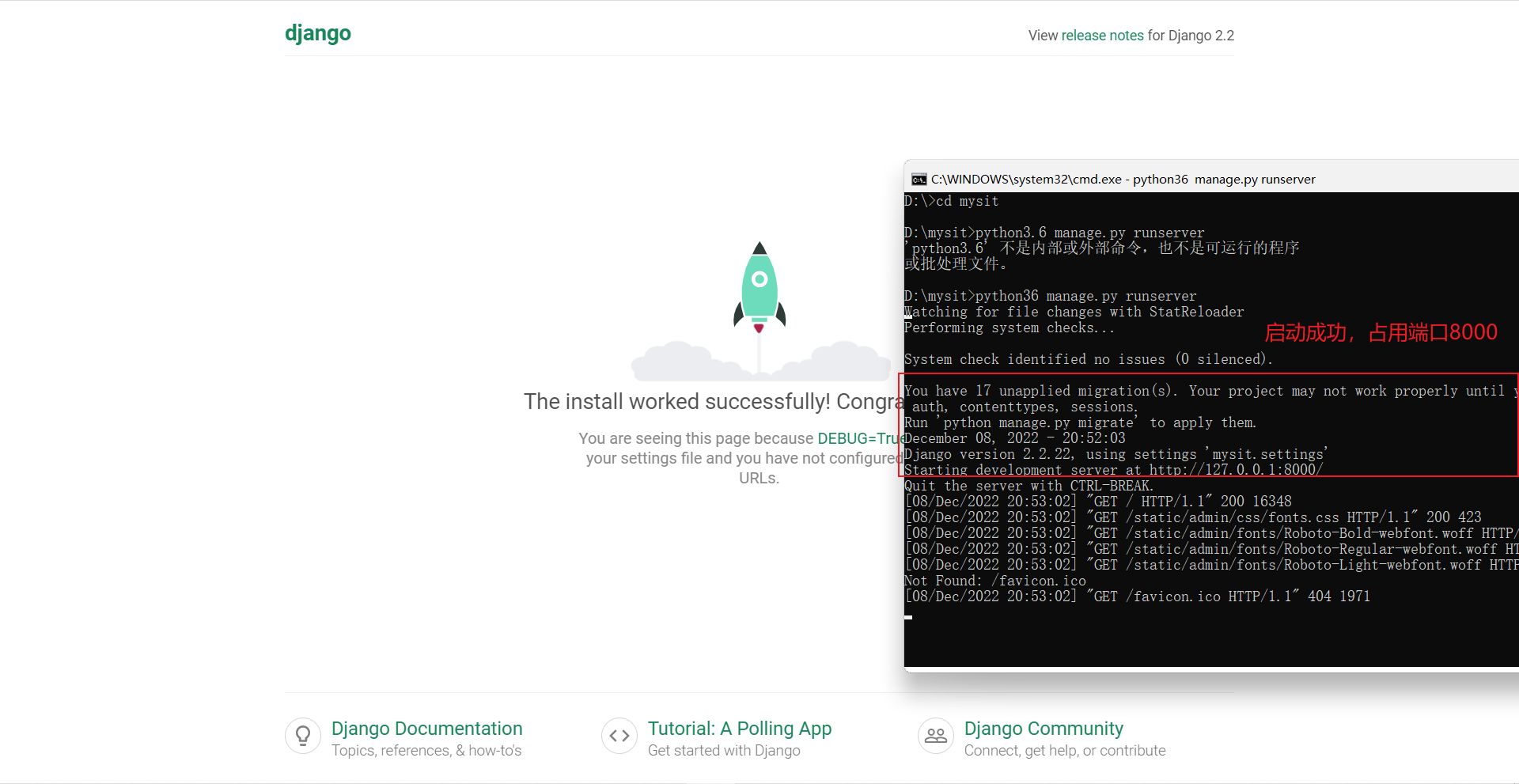
Task: Click the 'your settings file and you have not configured' text
Action: [x=744, y=459]
